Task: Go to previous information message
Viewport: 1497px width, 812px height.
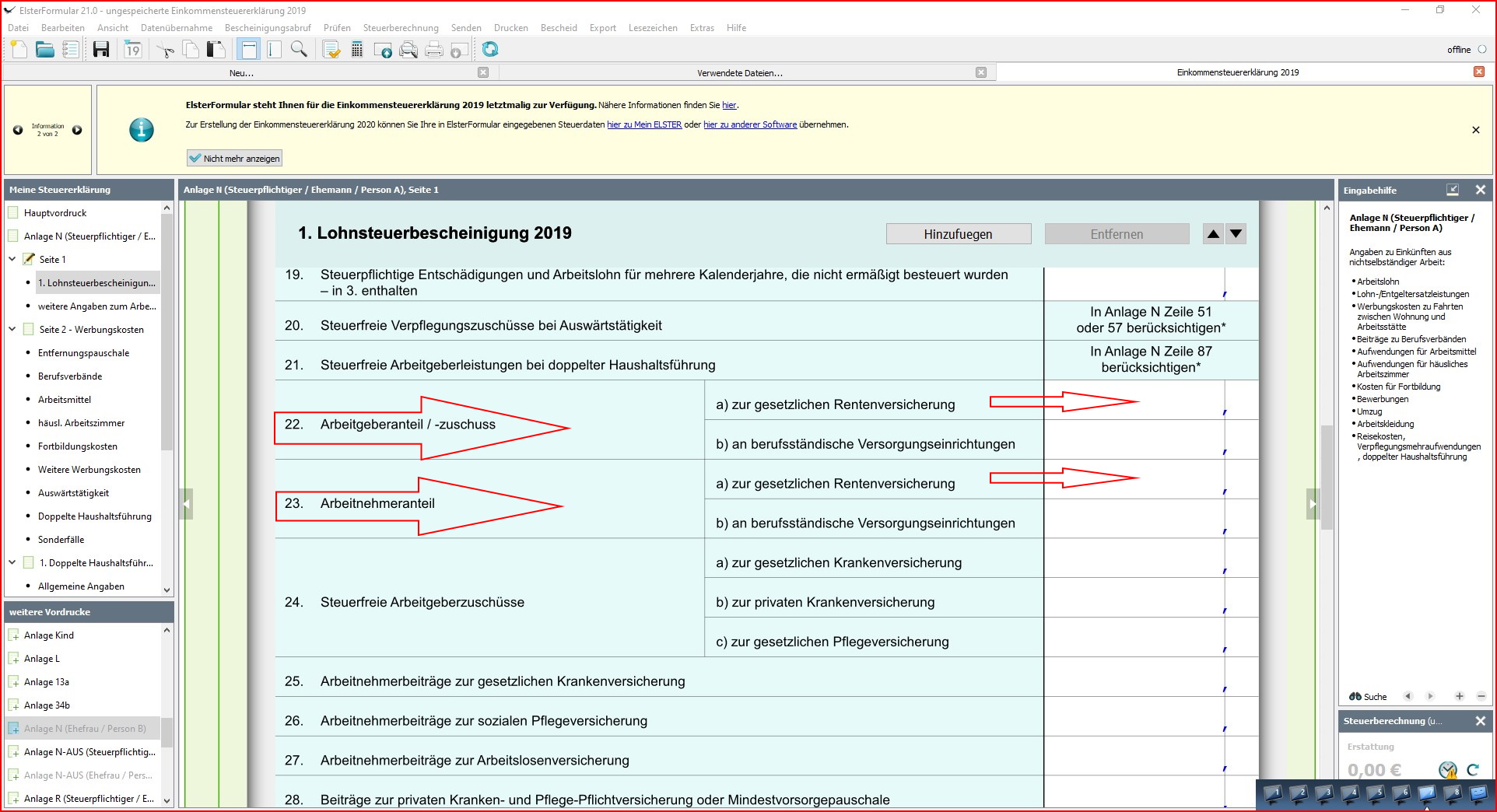Action: tap(18, 130)
